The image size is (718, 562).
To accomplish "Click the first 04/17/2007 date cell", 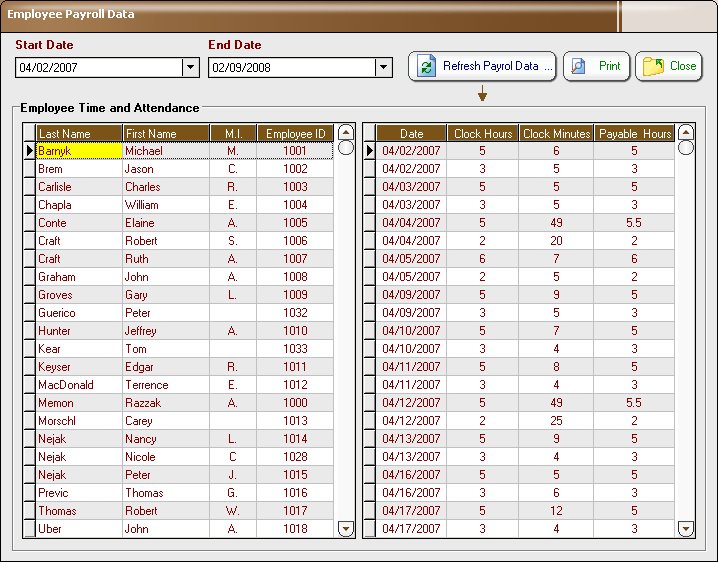I will (x=411, y=511).
